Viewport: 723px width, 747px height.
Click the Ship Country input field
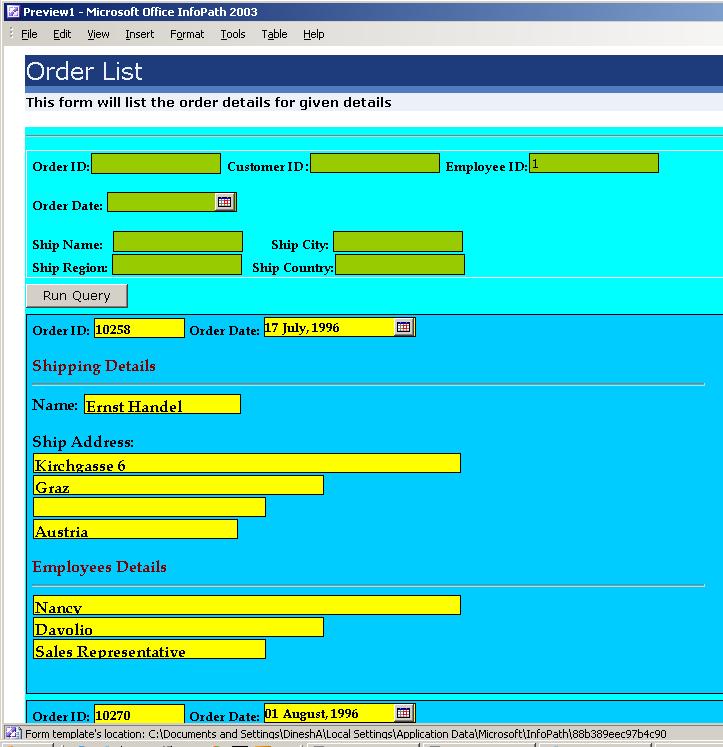400,265
